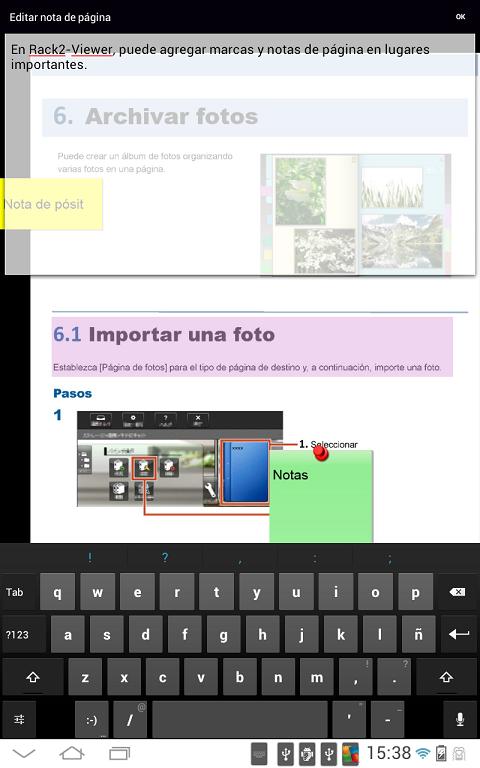Tap the microphone voice input key
This screenshot has height=768, width=480.
pyautogui.click(x=460, y=720)
